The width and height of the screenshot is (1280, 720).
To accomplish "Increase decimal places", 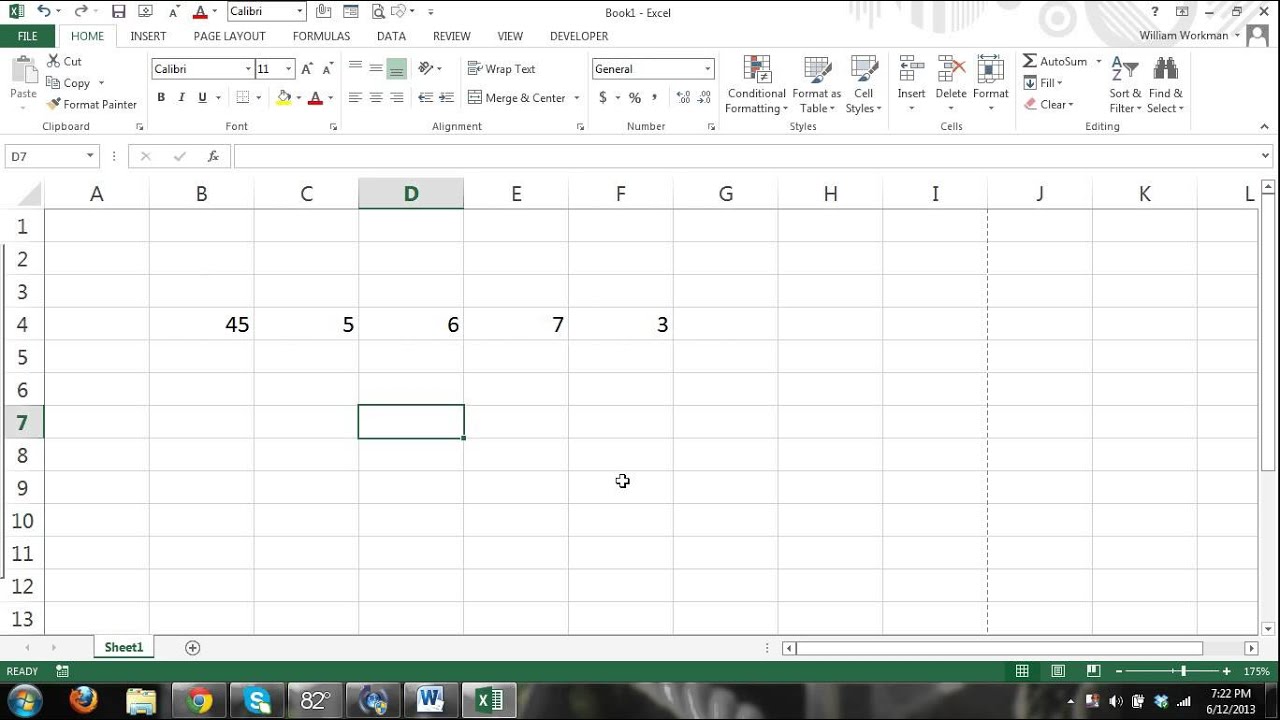I will click(x=683, y=97).
